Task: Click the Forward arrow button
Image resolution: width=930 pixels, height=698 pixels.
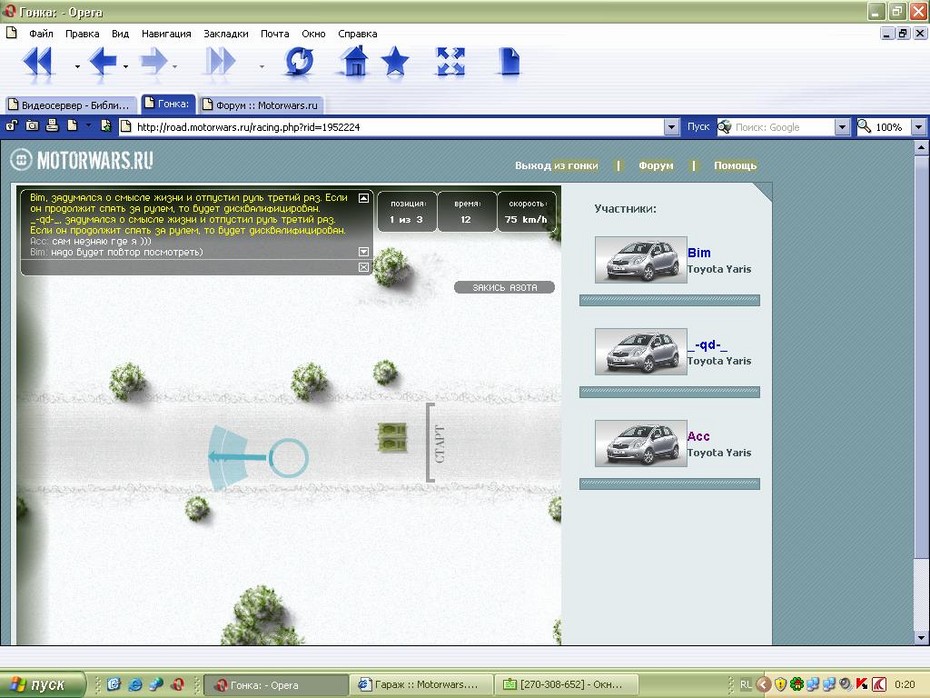Action: (x=154, y=62)
